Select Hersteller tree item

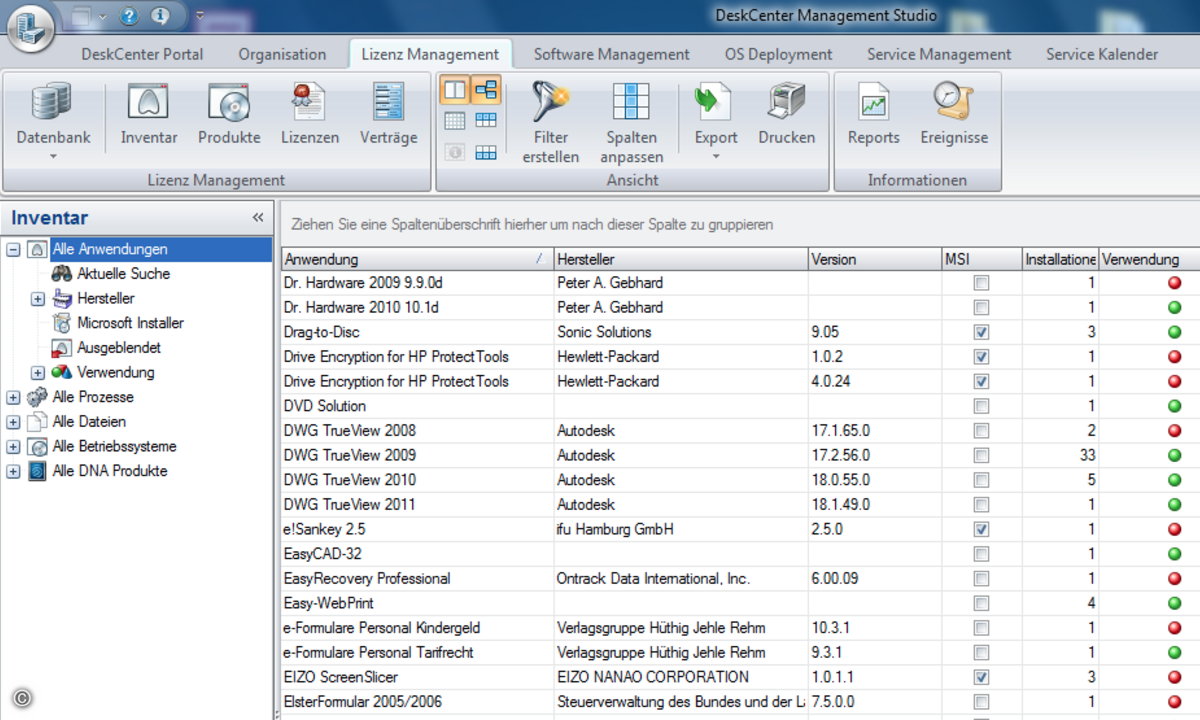[105, 298]
